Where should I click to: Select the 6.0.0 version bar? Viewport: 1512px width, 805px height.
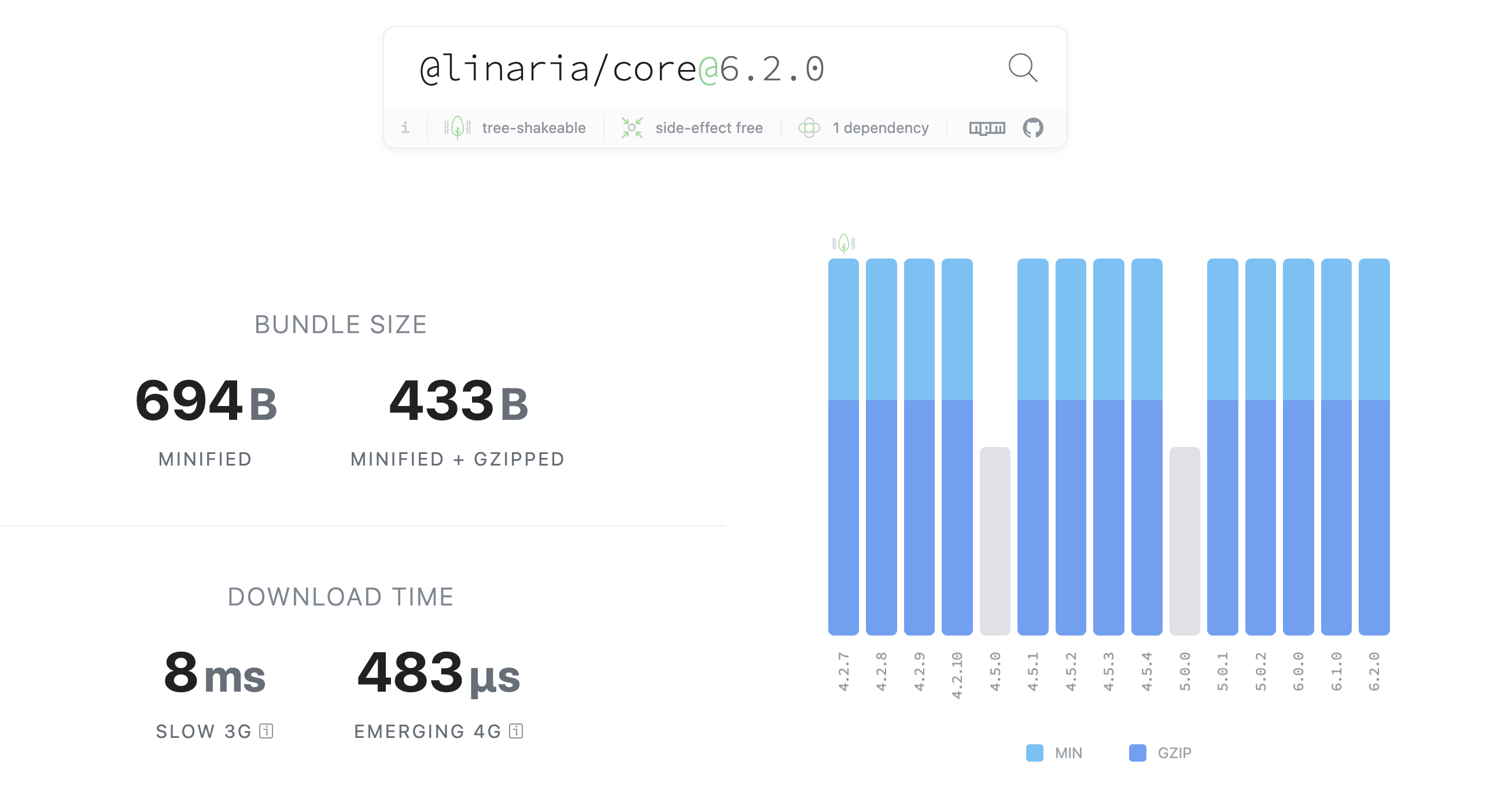click(x=1299, y=446)
